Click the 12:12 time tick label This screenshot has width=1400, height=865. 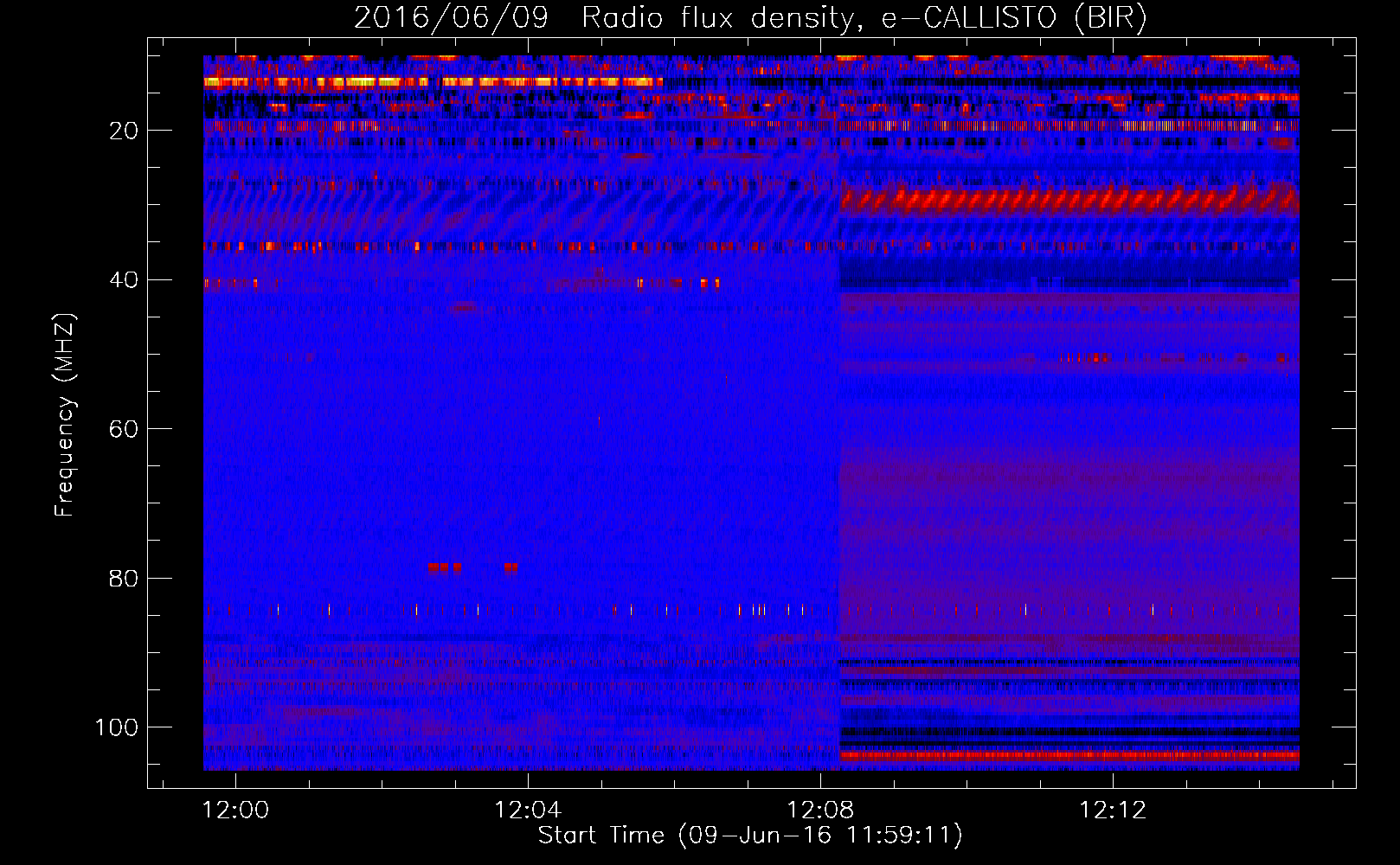[1113, 811]
